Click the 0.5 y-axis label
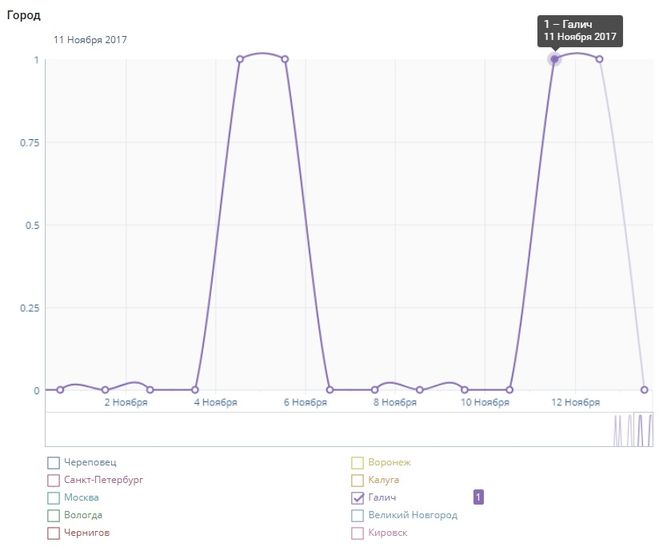The height and width of the screenshot is (547, 659). (32, 226)
